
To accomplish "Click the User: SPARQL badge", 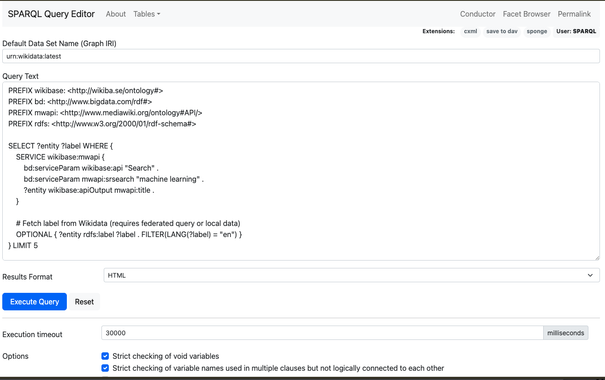I will click(576, 31).
